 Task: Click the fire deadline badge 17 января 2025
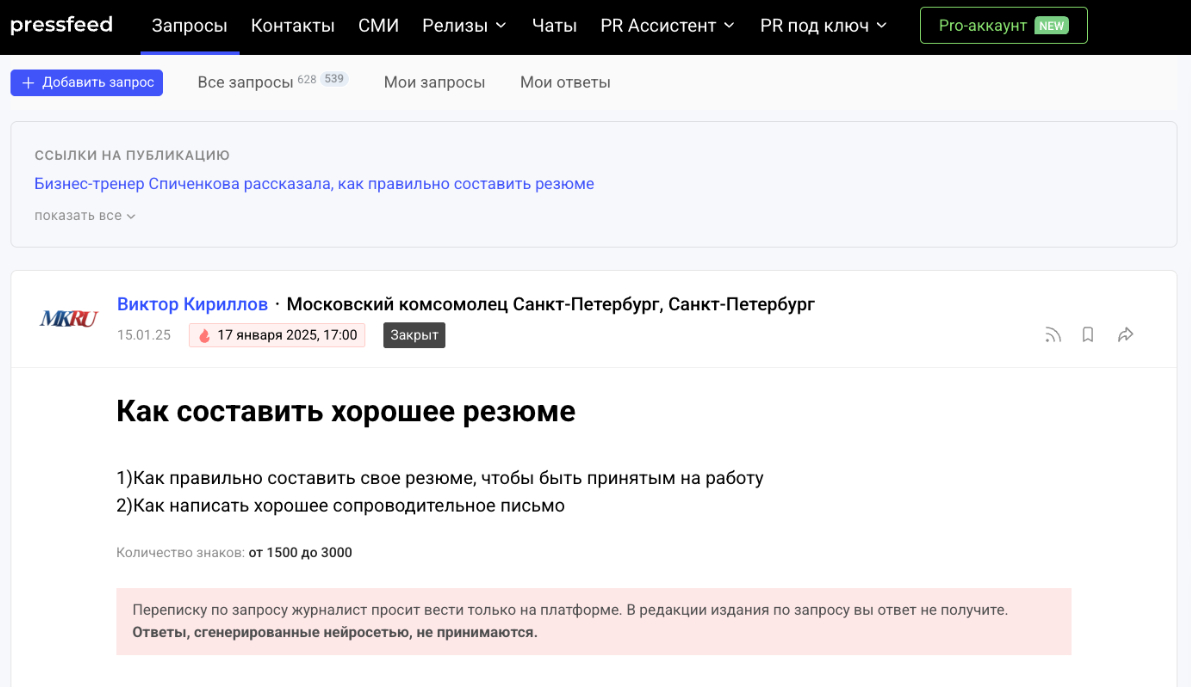click(277, 335)
